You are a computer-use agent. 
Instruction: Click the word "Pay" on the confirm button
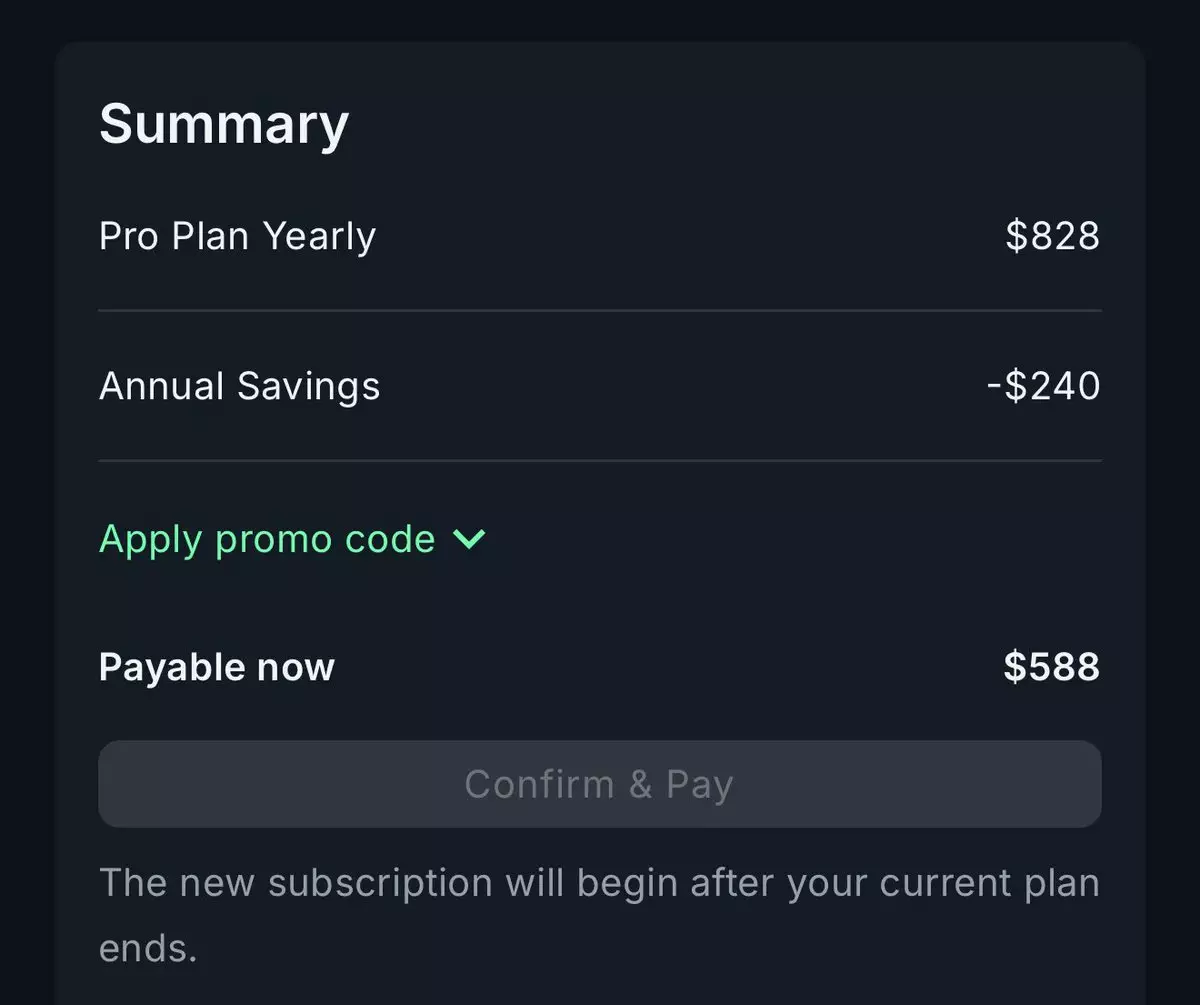pyautogui.click(x=700, y=785)
